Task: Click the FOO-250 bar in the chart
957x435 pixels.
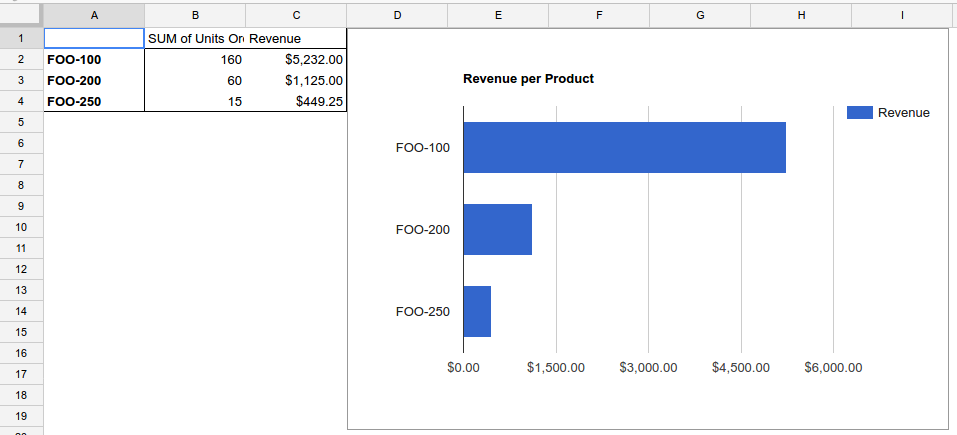Action: tap(477, 311)
